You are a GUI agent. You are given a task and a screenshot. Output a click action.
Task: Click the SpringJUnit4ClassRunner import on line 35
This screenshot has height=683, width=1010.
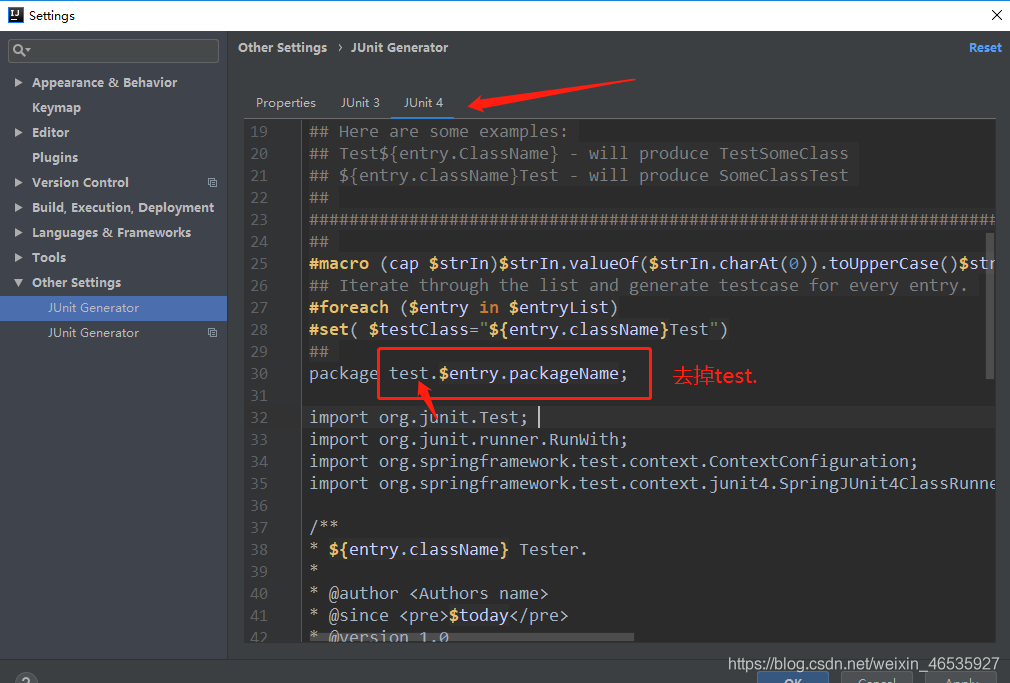tap(652, 483)
